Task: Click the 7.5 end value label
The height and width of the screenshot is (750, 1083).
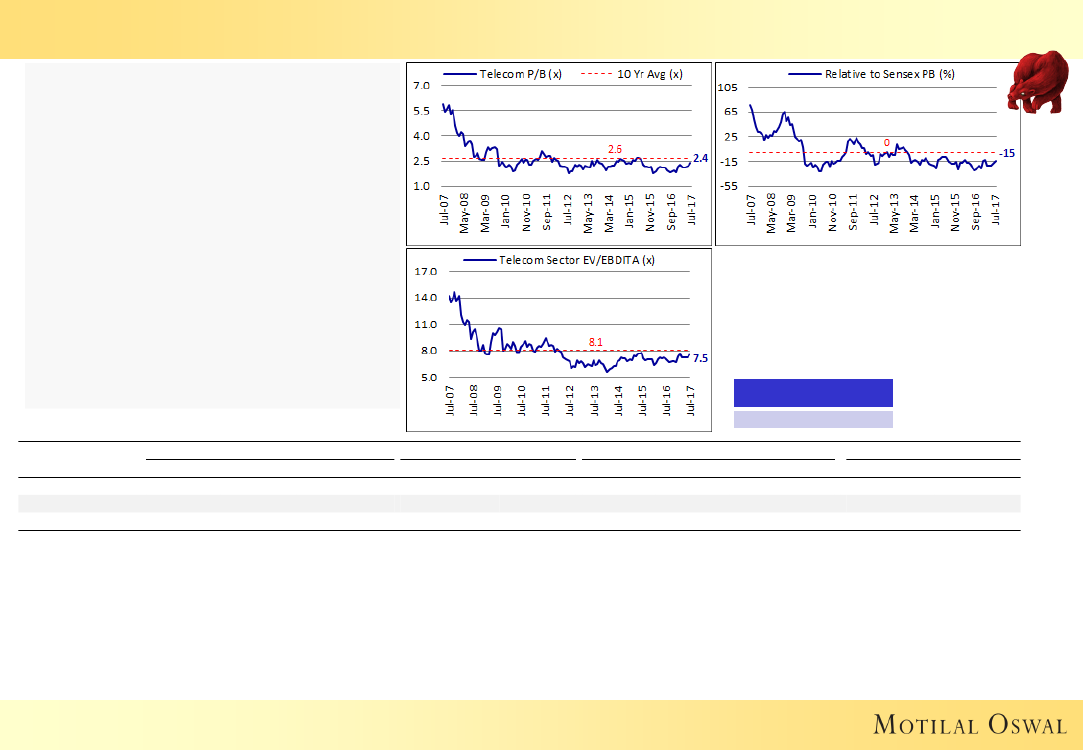Action: (x=700, y=358)
